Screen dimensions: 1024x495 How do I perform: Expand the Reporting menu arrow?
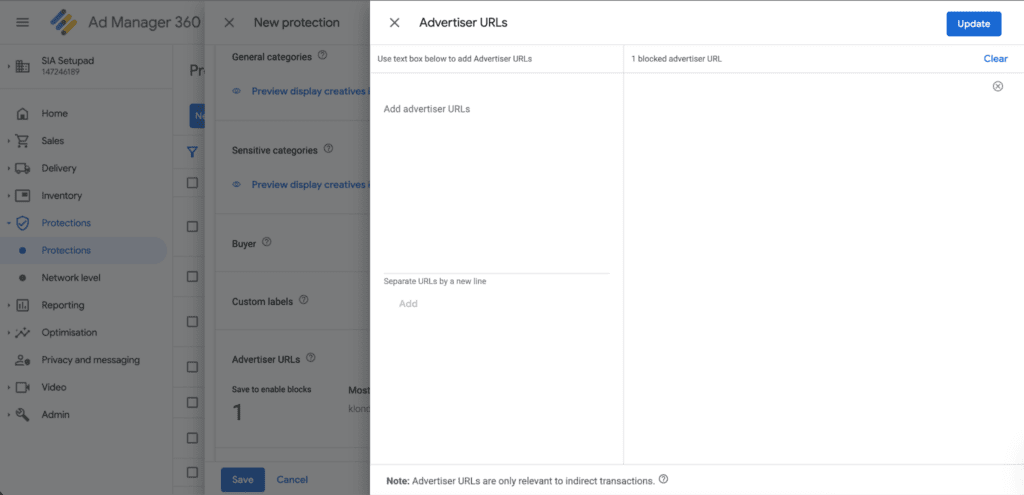click(x=8, y=306)
